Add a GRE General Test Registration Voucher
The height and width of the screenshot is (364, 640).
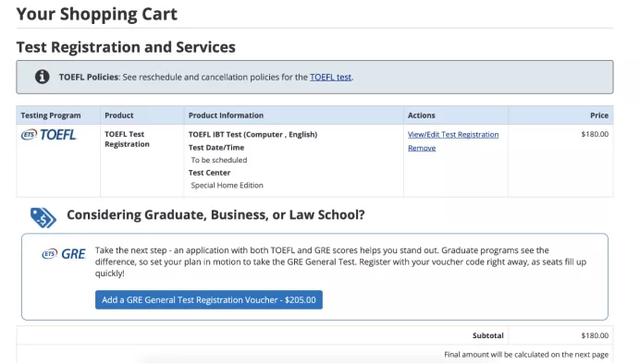(209, 300)
